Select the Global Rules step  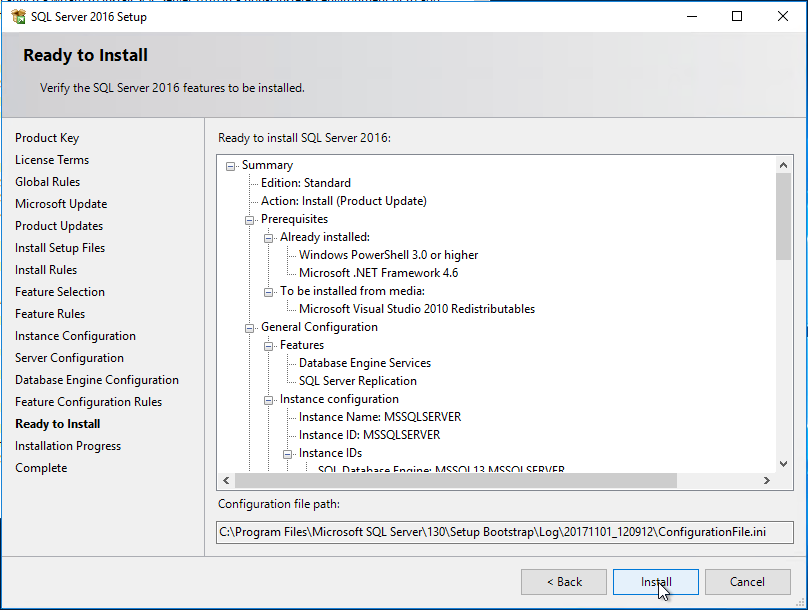pos(47,182)
